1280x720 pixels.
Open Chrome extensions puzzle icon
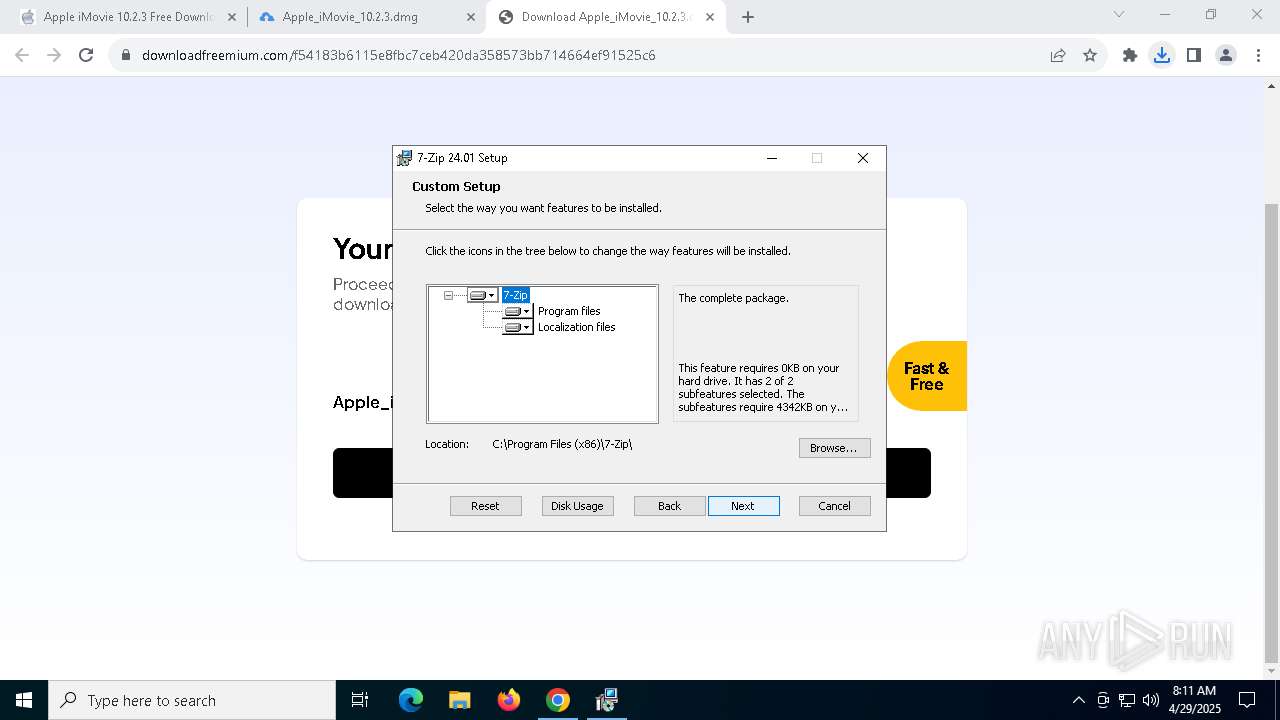[1130, 55]
